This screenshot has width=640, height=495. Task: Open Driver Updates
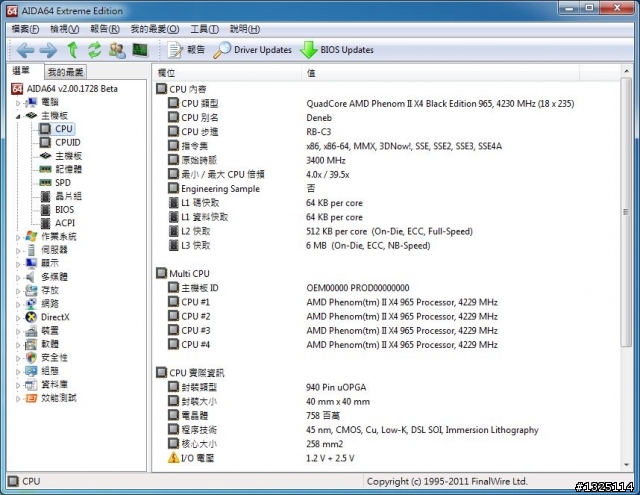click(253, 50)
